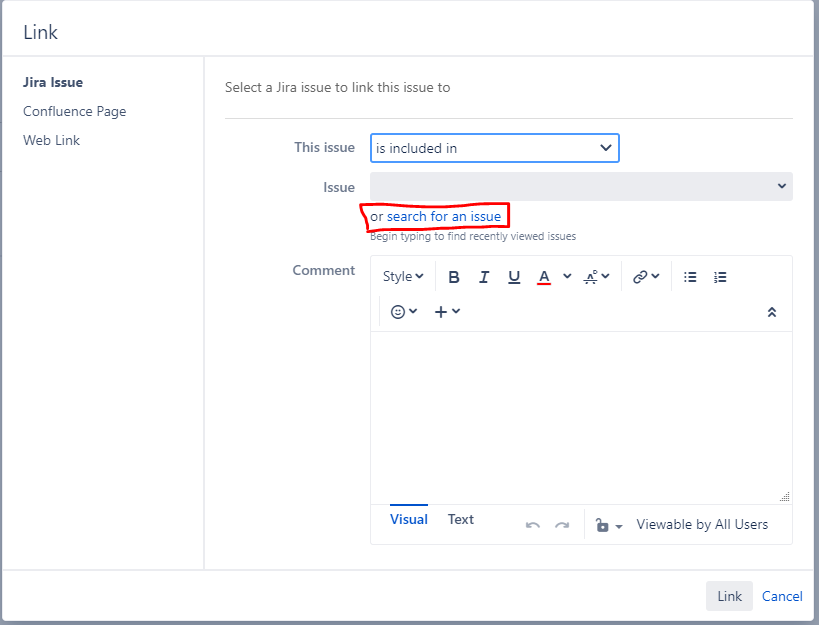Insert a bulleted list
This screenshot has width=819, height=625.
690,277
